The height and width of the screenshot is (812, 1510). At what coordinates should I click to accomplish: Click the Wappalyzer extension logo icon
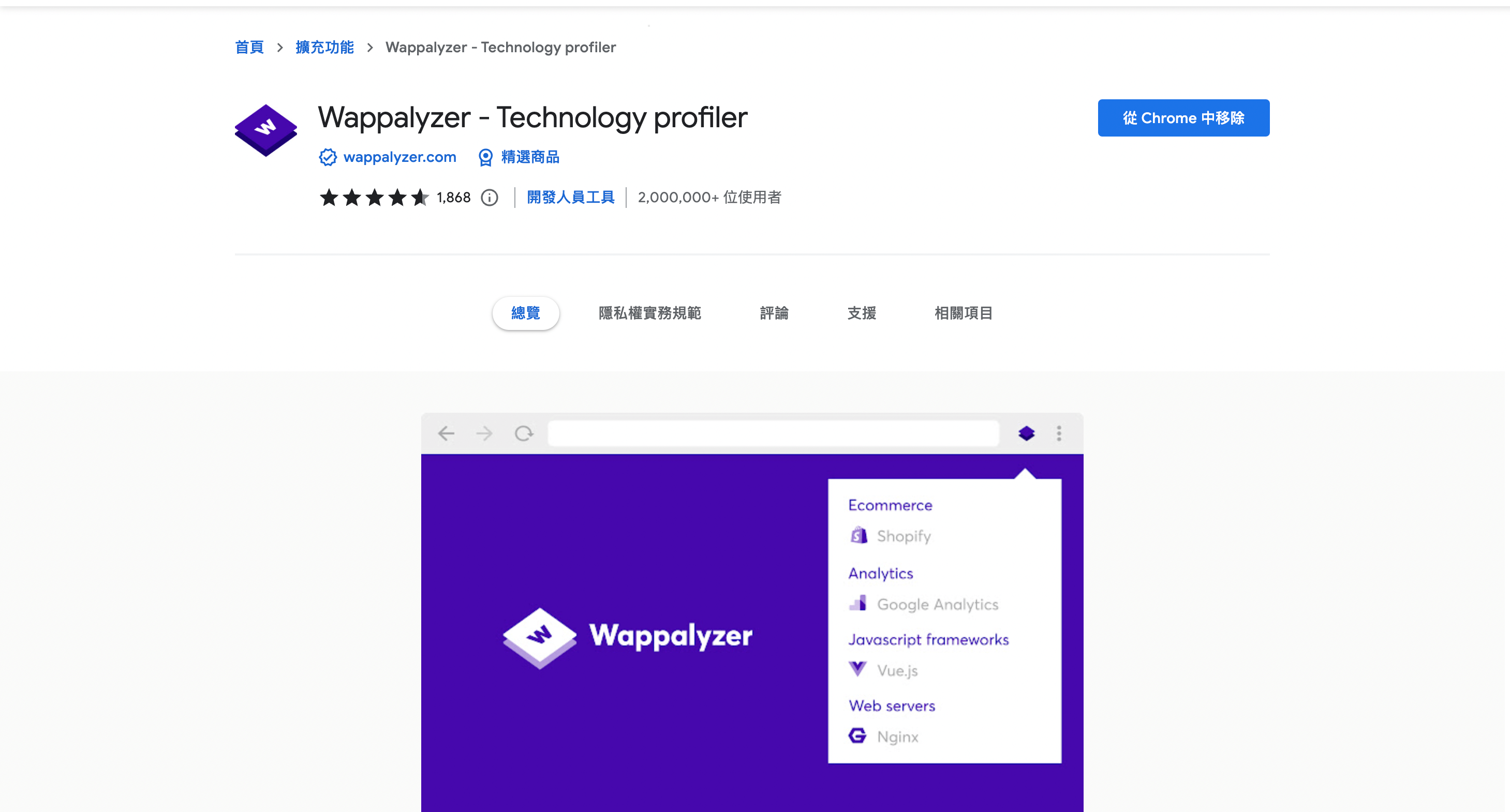pyautogui.click(x=265, y=130)
